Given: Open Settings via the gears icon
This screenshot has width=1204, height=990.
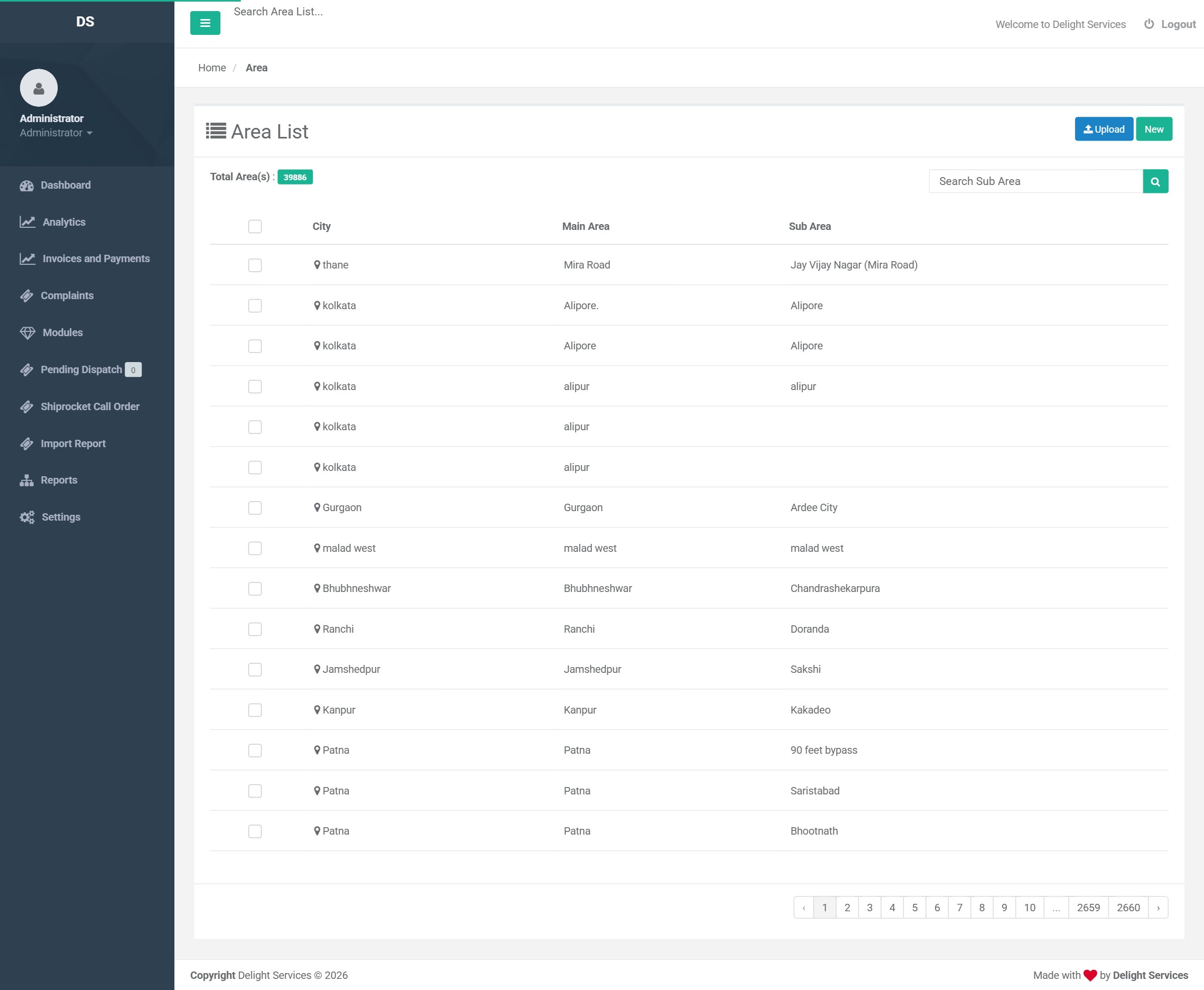Looking at the screenshot, I should point(27,517).
